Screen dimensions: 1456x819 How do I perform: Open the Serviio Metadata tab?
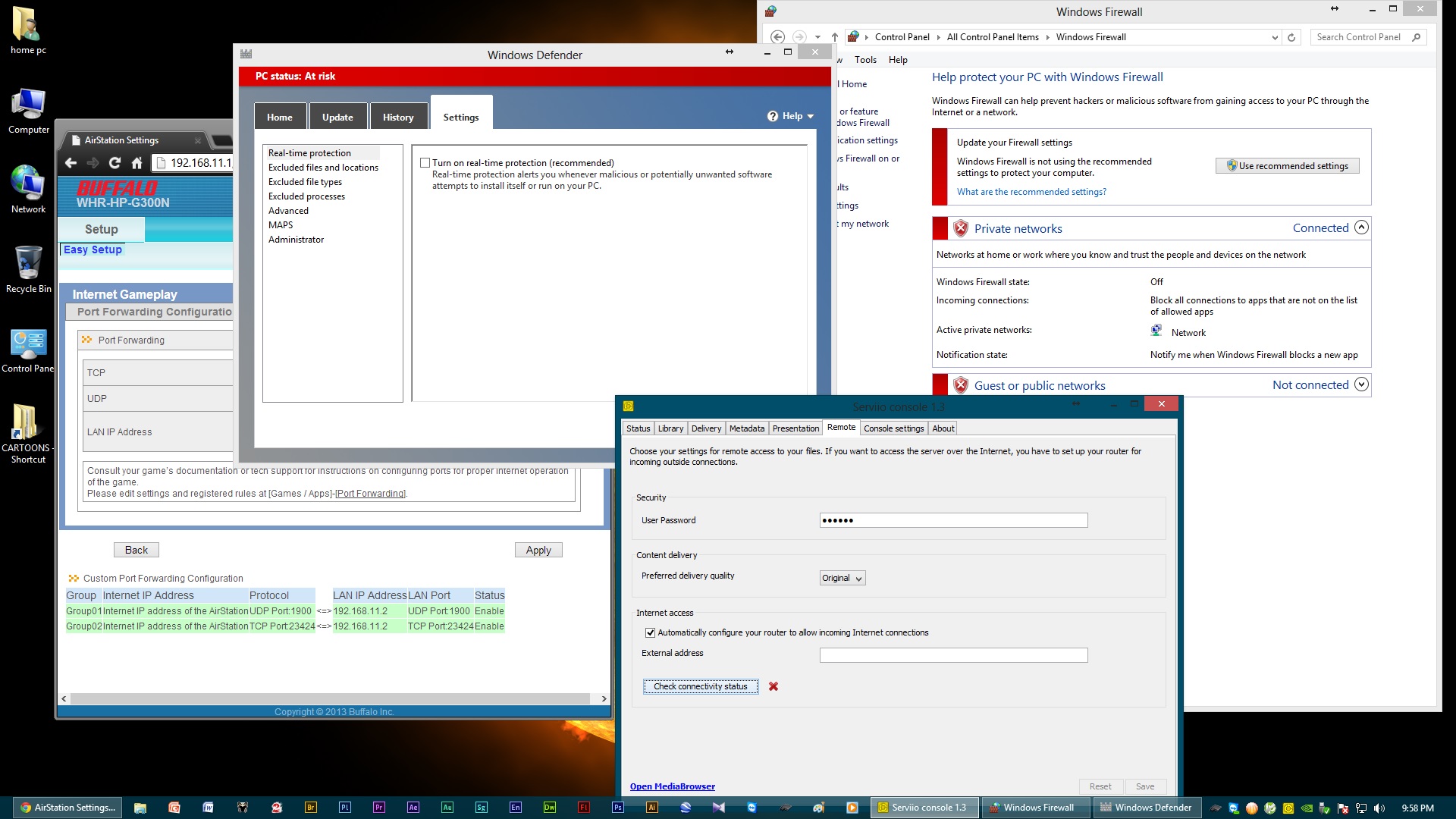746,428
